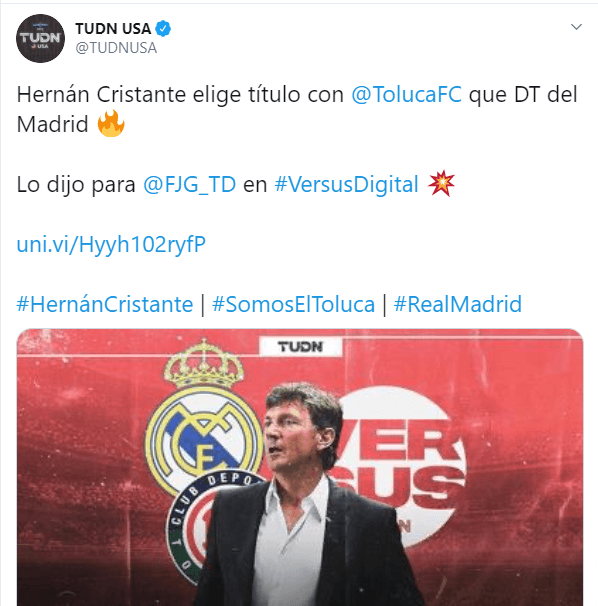Open the TUDN USA display name
The image size is (598, 606).
(x=113, y=29)
